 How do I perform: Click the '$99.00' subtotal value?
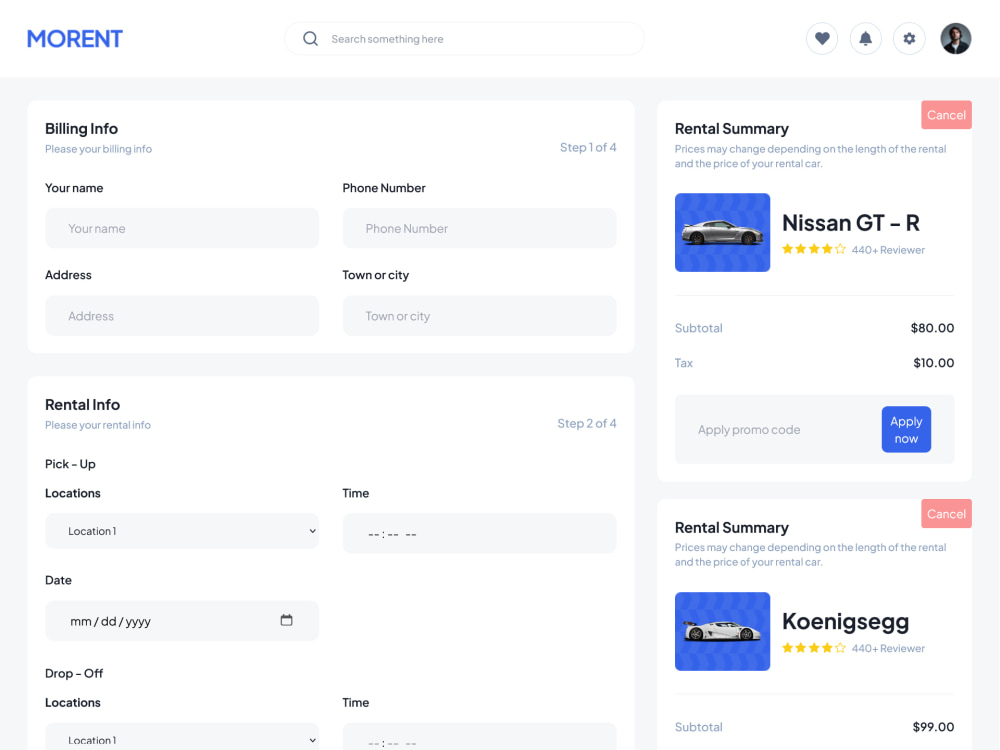[x=933, y=727]
